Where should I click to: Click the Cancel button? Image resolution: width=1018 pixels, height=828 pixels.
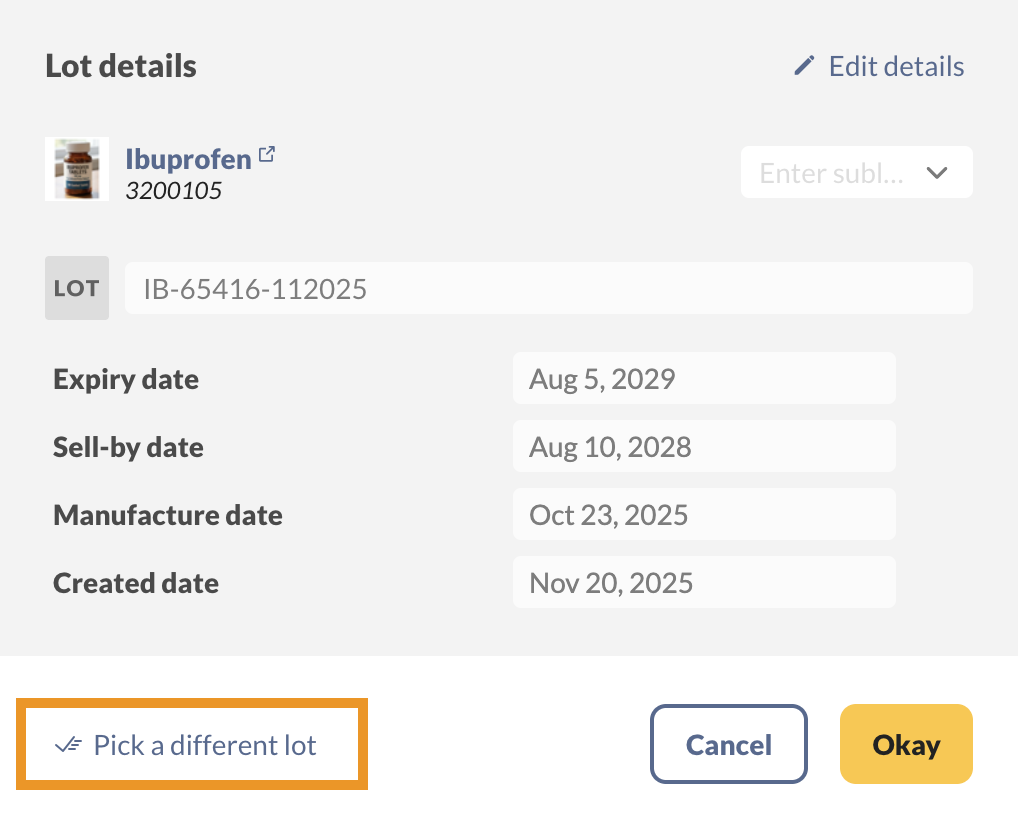(x=728, y=744)
